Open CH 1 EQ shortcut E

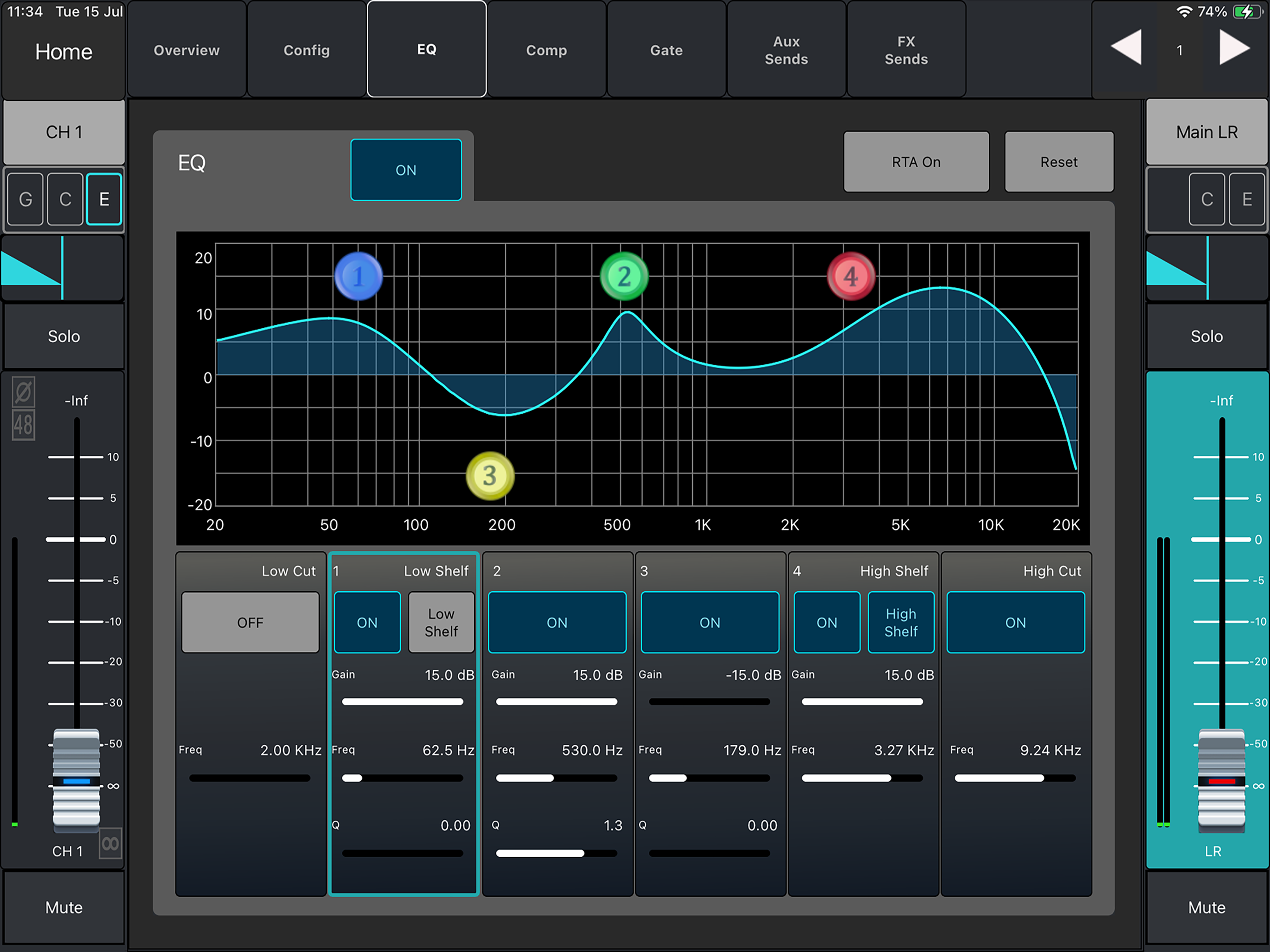(104, 199)
